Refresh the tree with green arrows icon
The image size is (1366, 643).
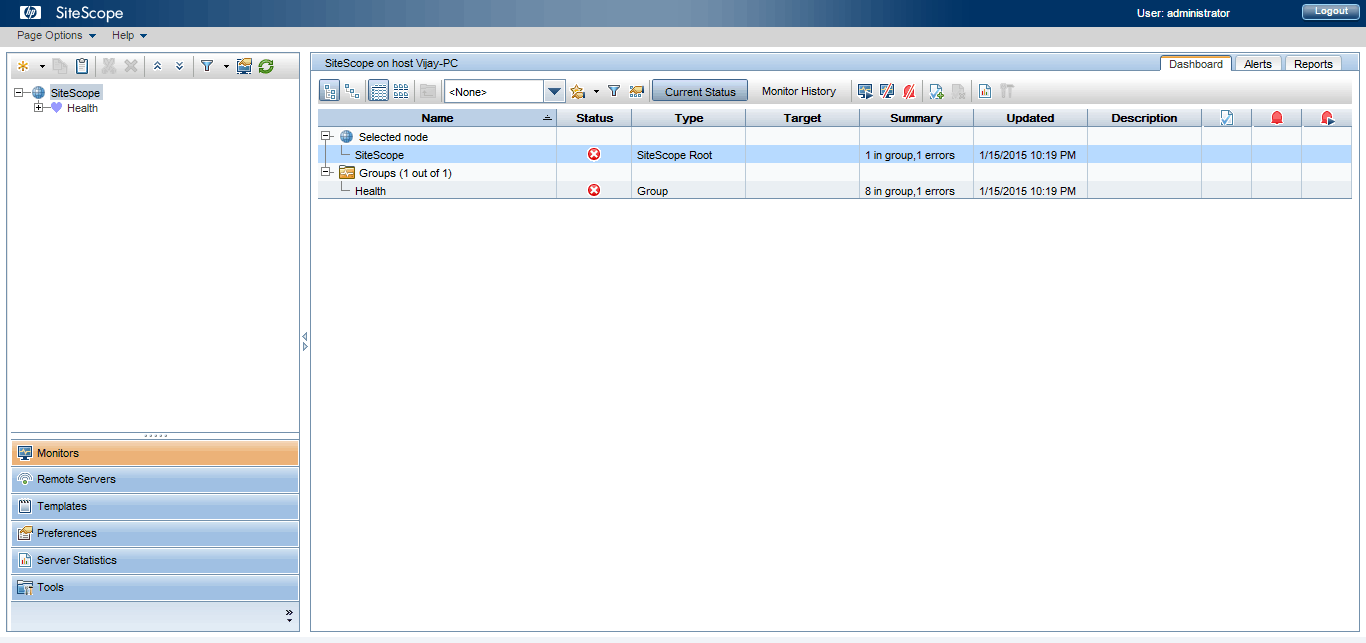point(266,66)
